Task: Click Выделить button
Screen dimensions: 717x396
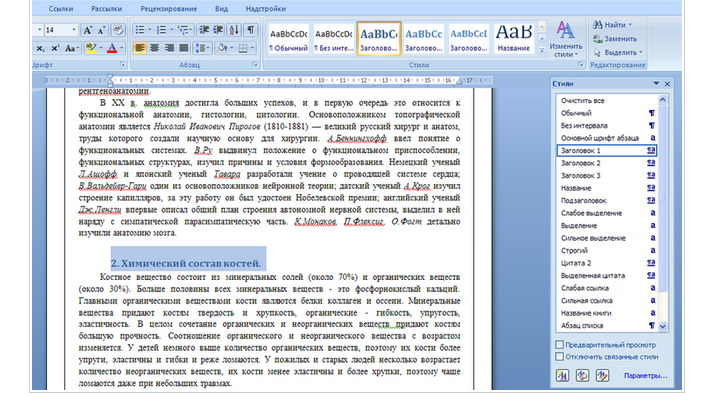Action: click(618, 52)
